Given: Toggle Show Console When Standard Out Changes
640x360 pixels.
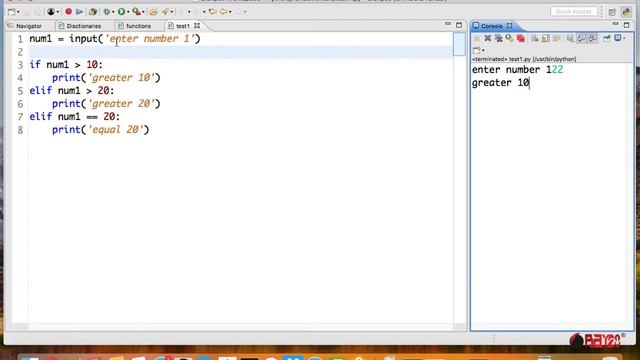Looking at the screenshot, I should click(x=582, y=38).
